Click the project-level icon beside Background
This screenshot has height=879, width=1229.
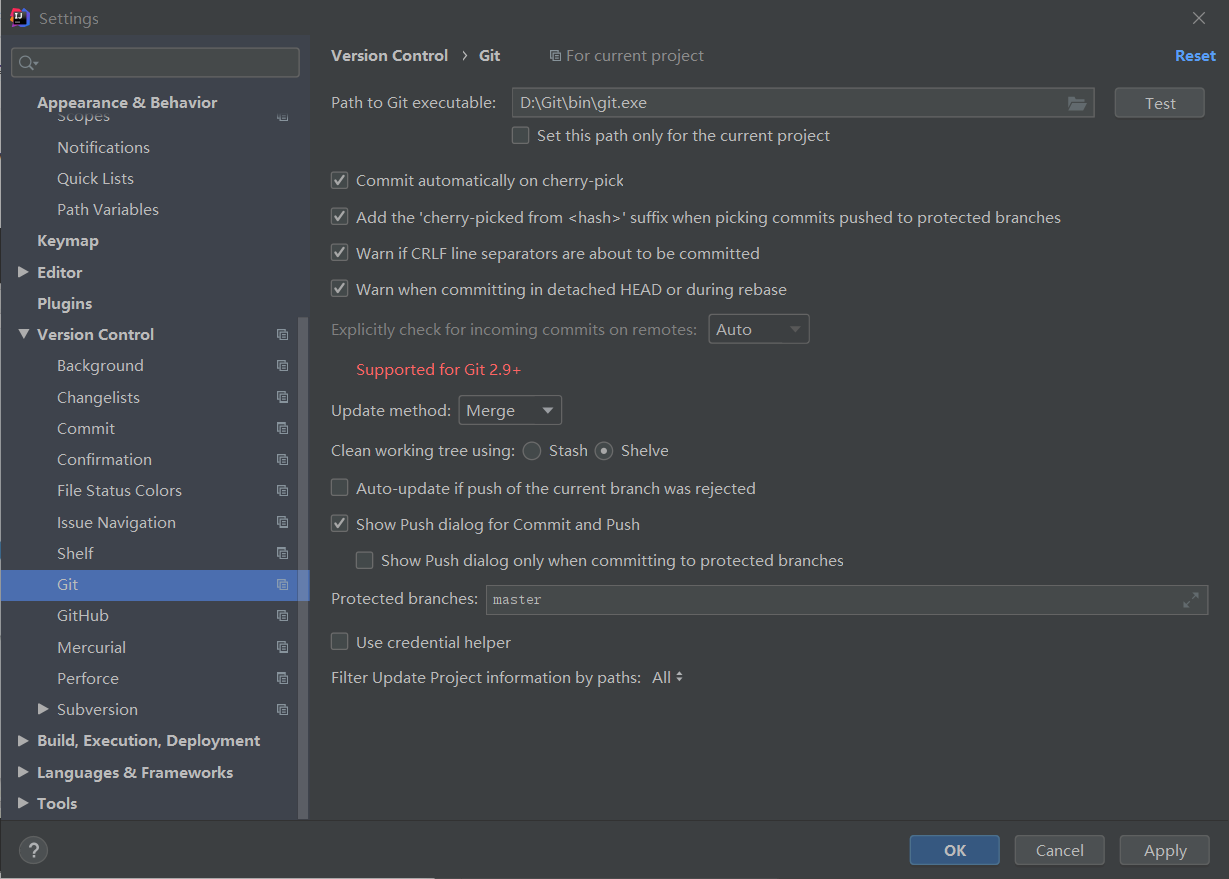tap(282, 366)
